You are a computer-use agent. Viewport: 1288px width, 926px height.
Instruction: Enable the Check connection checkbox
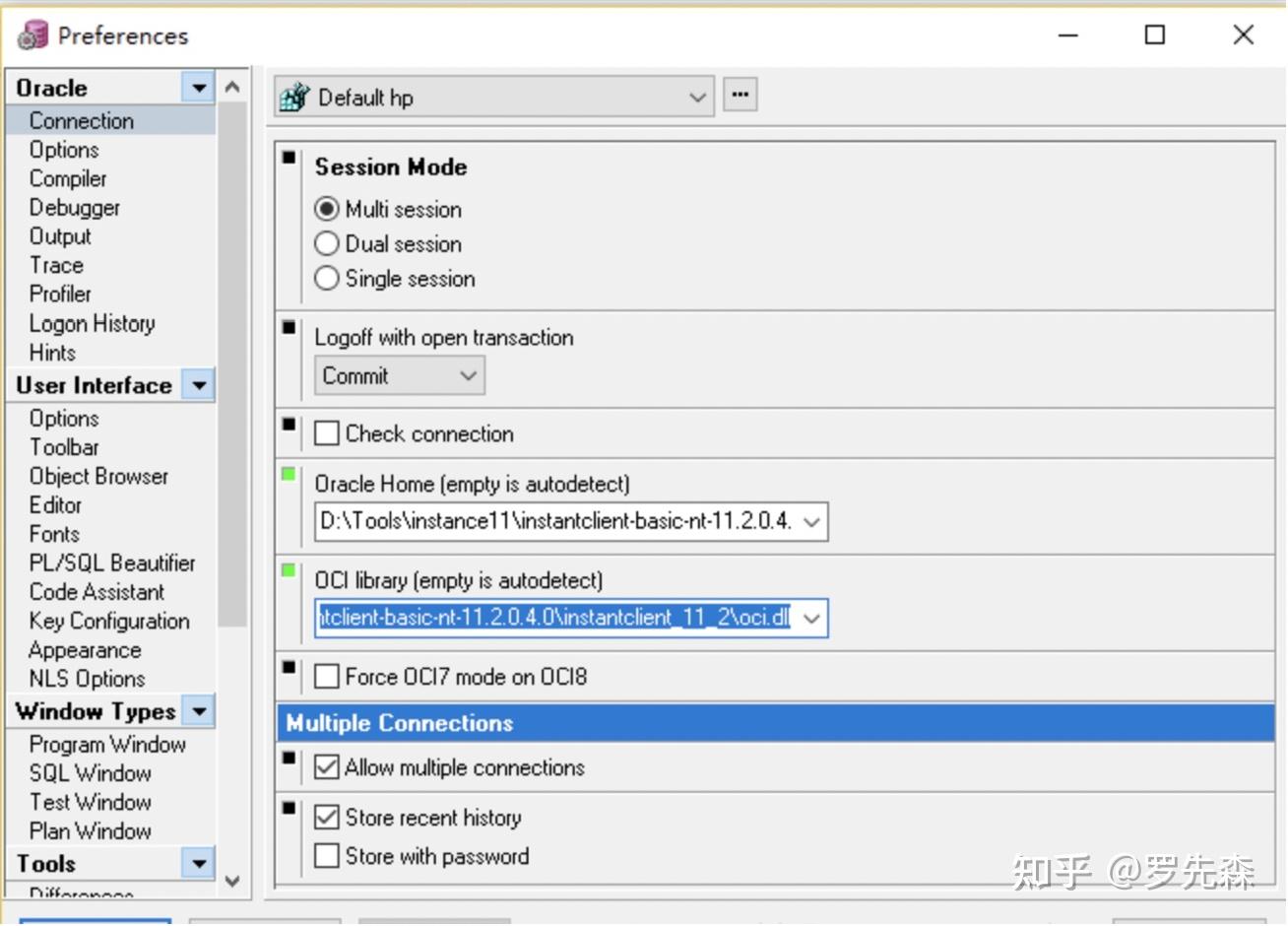point(327,433)
